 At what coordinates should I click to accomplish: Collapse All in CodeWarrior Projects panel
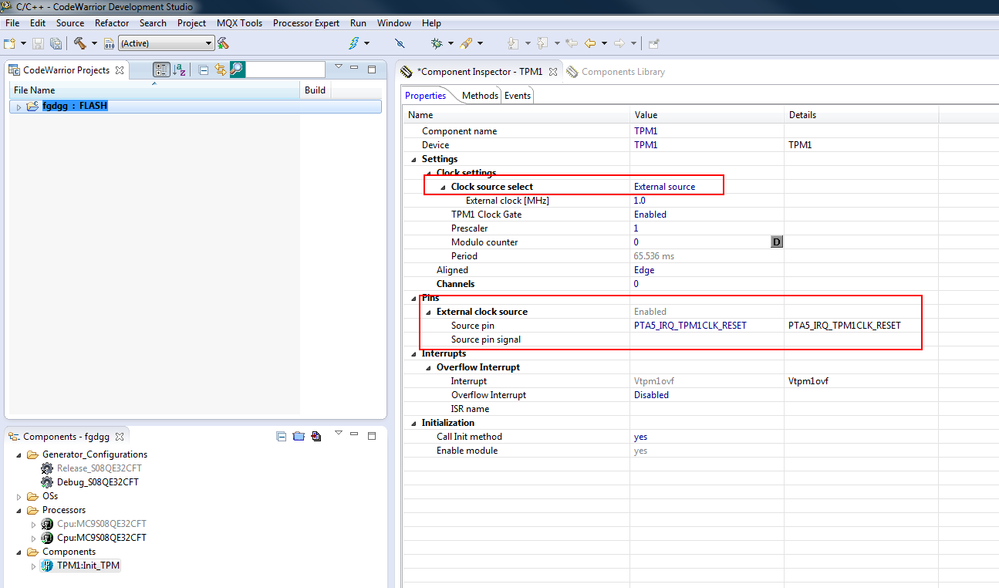point(203,70)
